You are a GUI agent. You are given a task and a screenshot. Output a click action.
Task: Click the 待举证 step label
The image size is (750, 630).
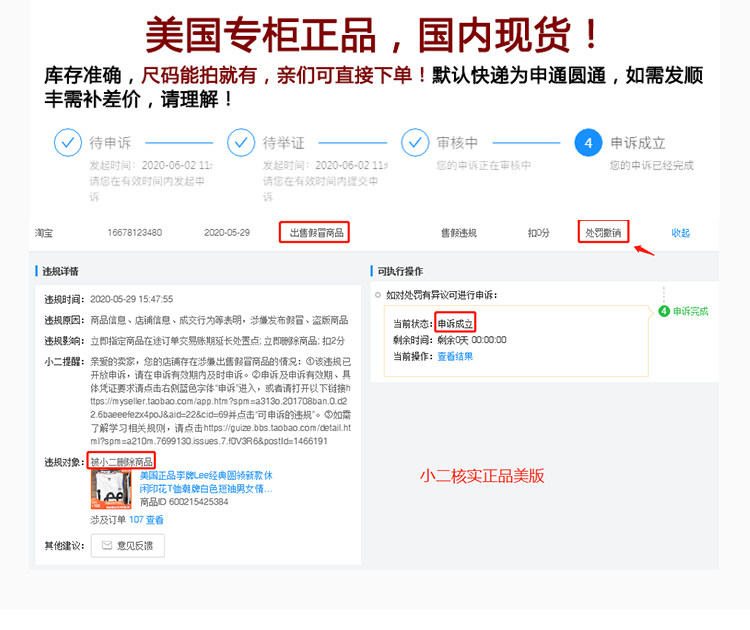coord(283,143)
